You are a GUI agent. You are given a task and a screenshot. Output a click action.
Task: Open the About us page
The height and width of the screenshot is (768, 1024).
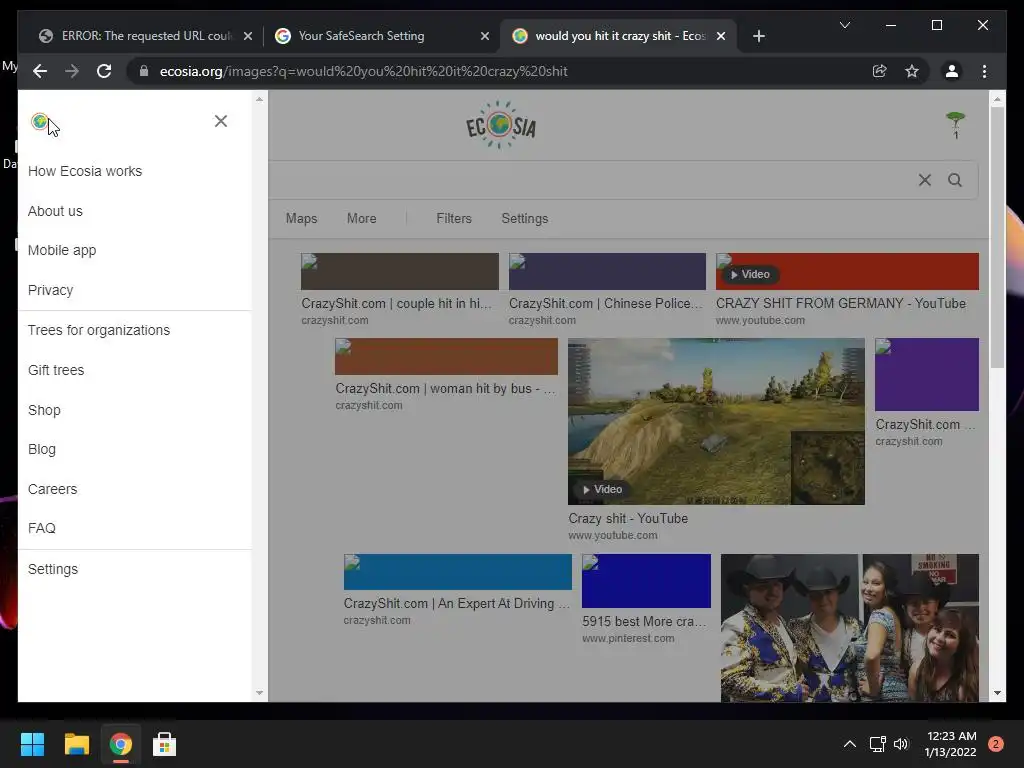(56, 211)
